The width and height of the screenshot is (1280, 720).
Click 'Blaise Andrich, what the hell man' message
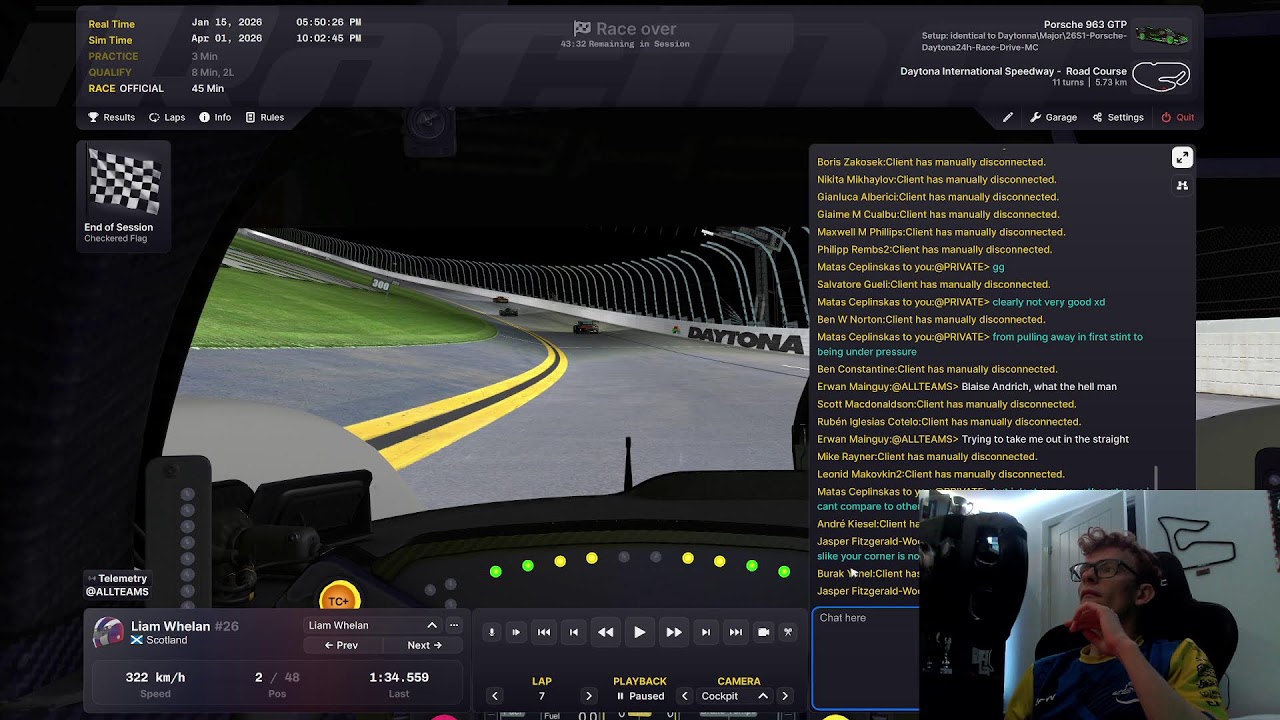1038,387
